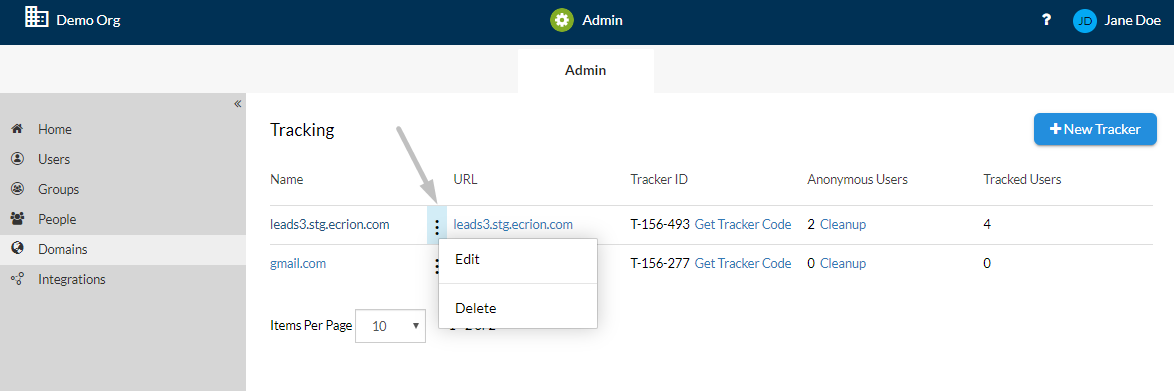Click tracker ID T-156-493 text

coord(660,224)
